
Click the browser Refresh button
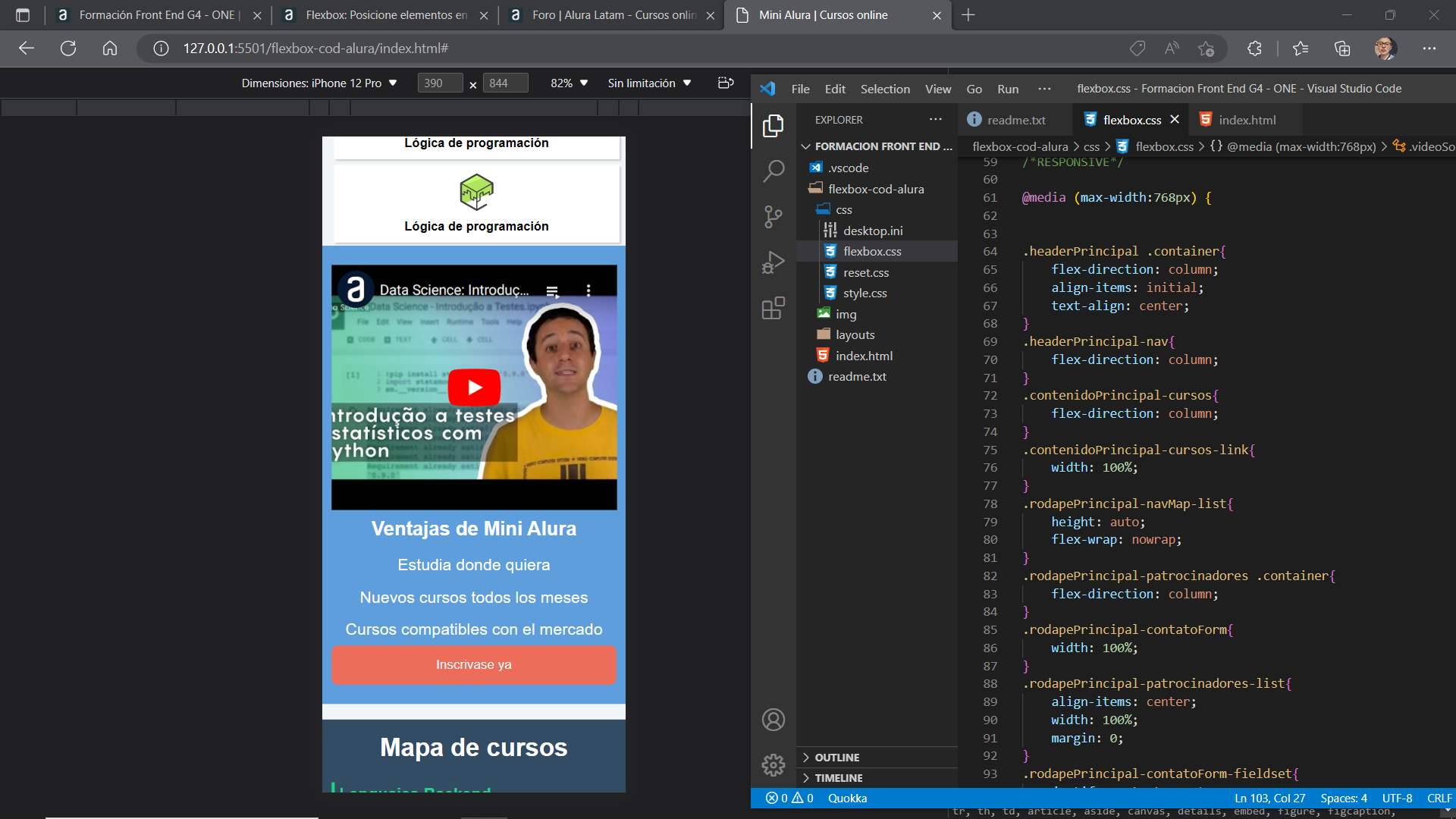point(68,49)
